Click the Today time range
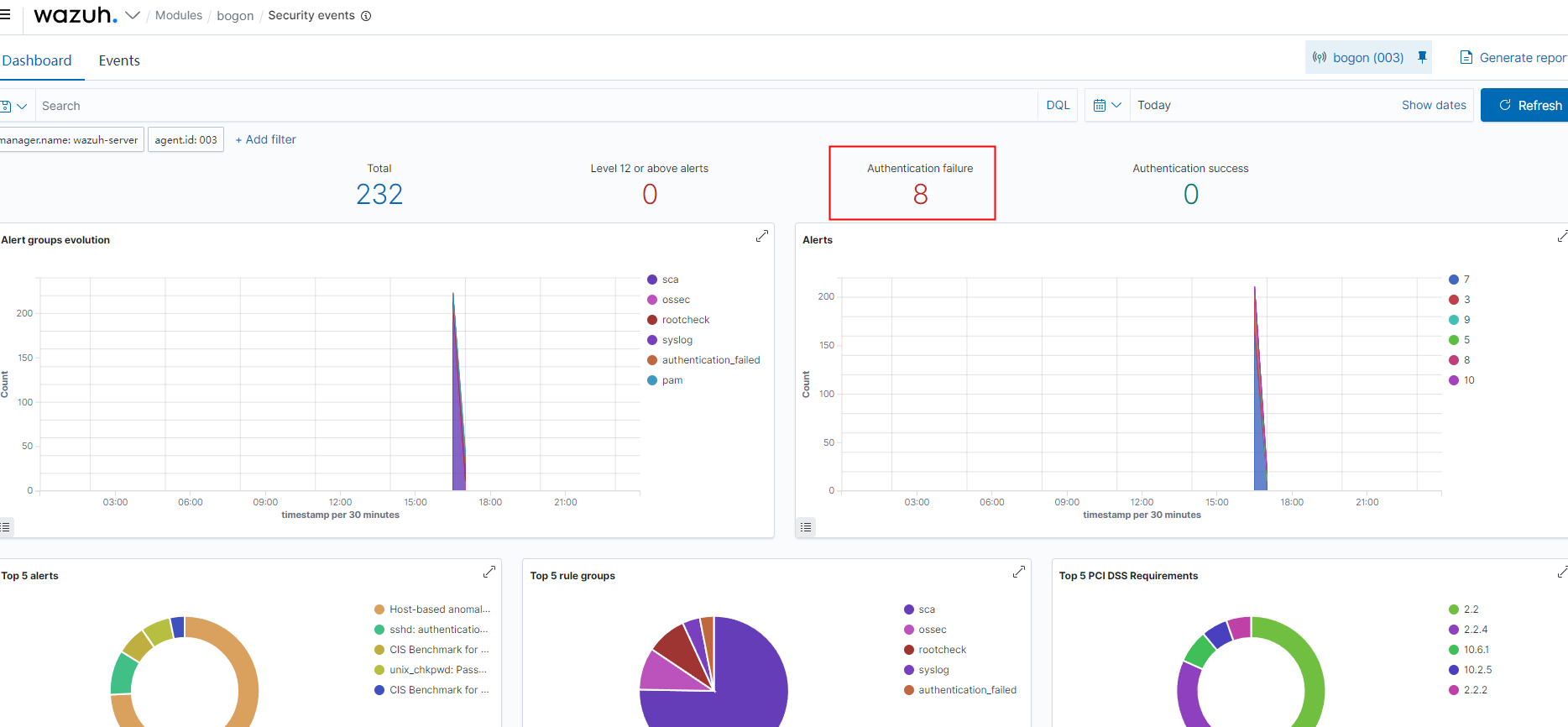This screenshot has width=1568, height=727. 1154,105
